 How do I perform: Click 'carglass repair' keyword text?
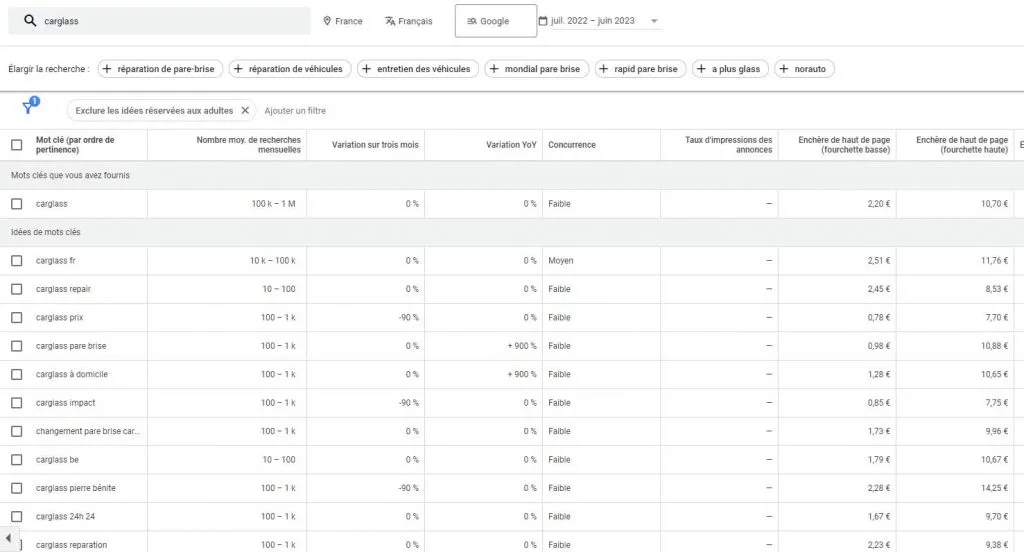pyautogui.click(x=63, y=289)
